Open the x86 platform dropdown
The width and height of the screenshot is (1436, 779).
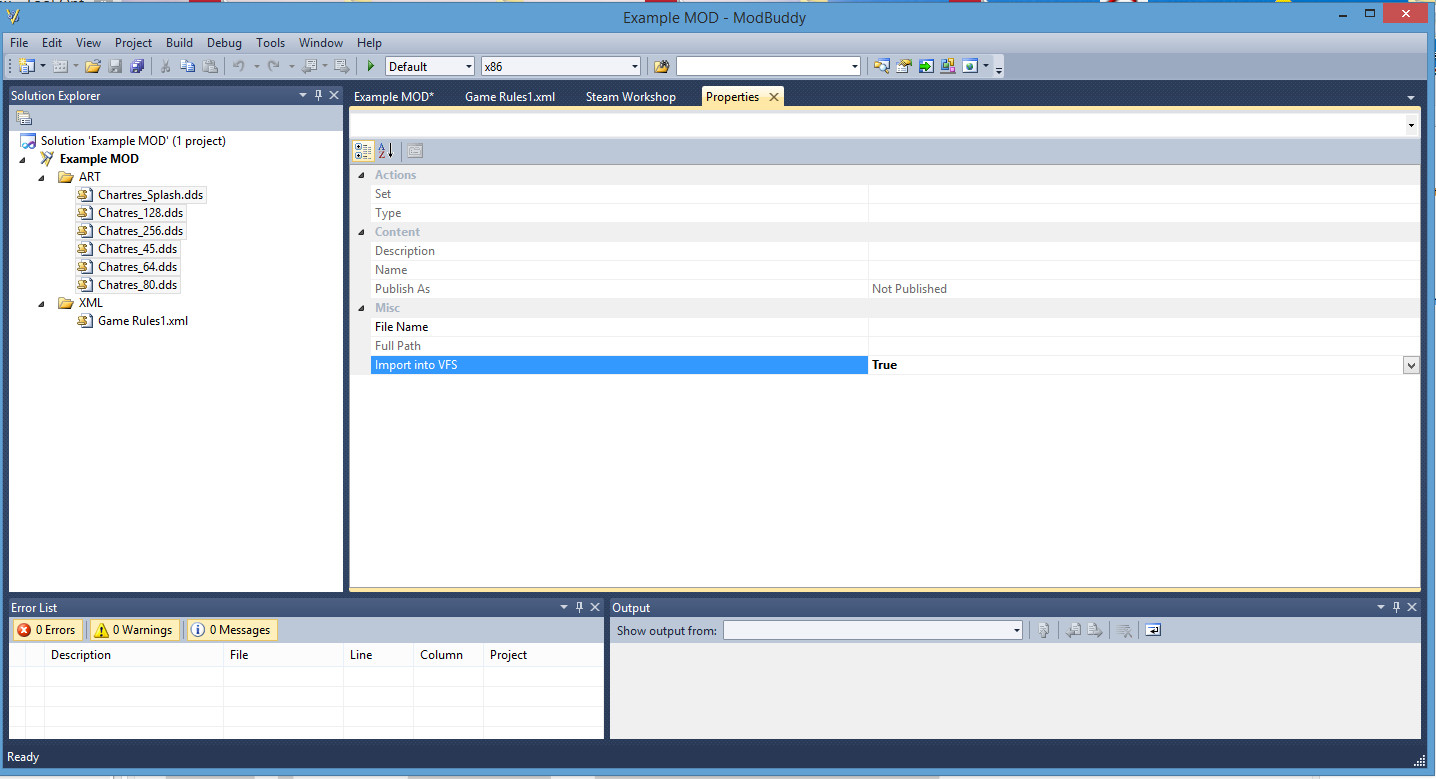[x=634, y=67]
